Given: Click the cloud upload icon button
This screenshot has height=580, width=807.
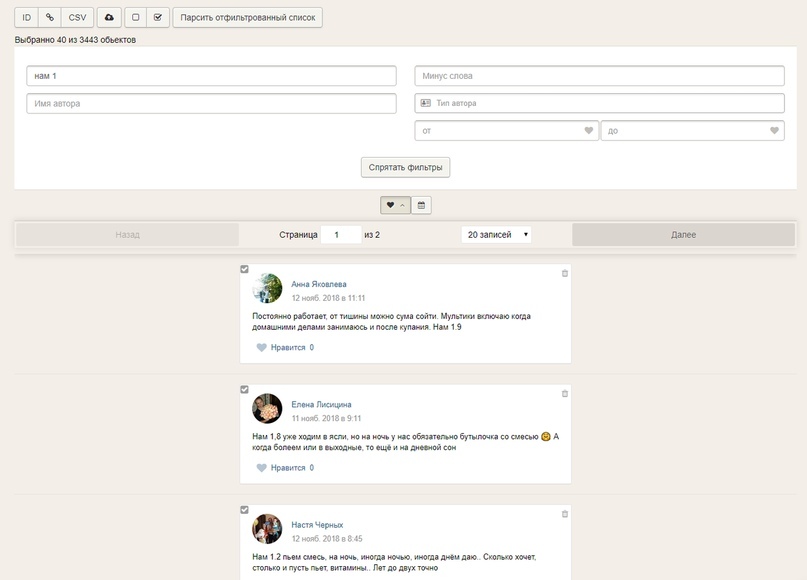Looking at the screenshot, I should pos(109,17).
